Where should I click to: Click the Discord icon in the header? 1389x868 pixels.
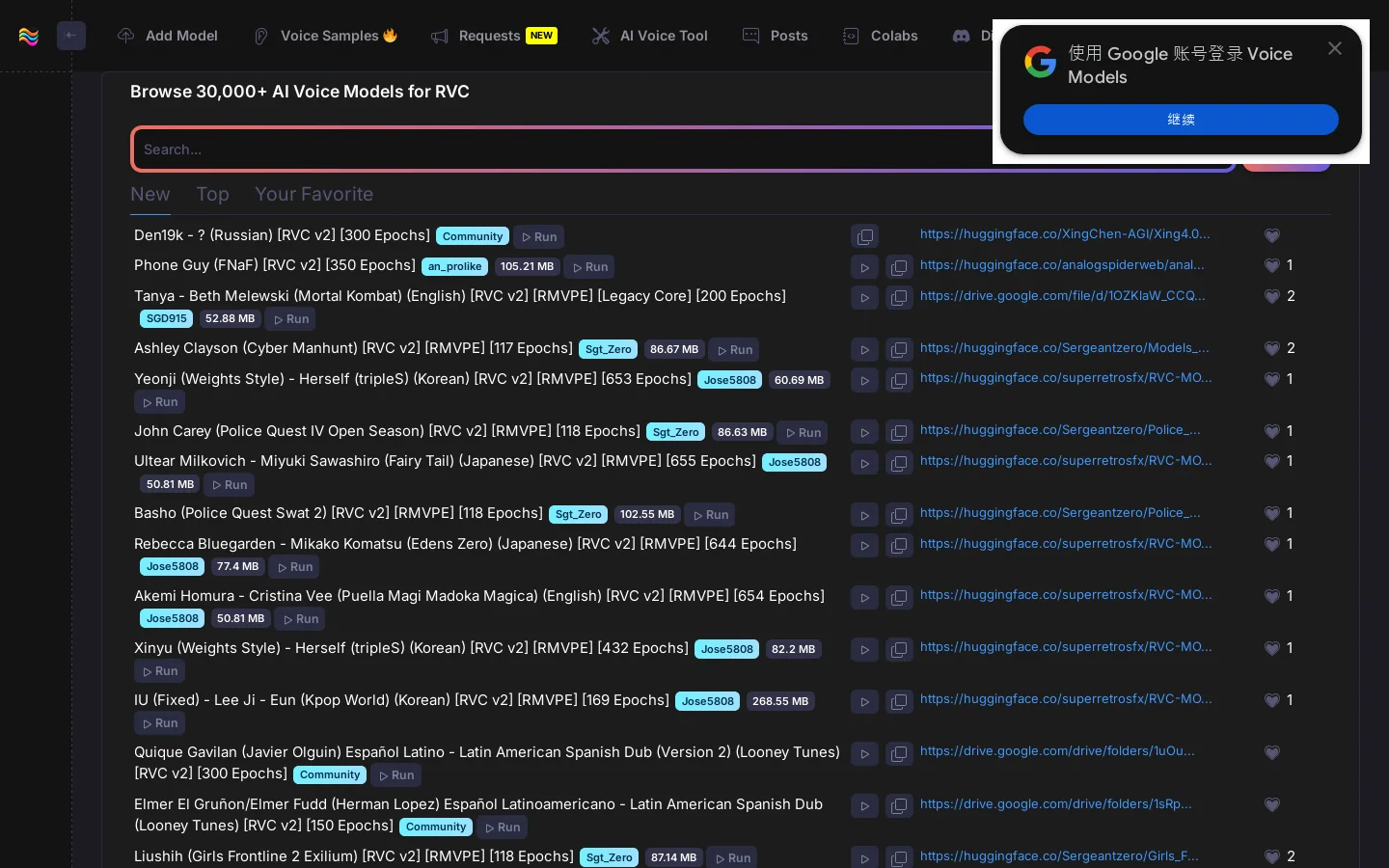pyautogui.click(x=961, y=36)
